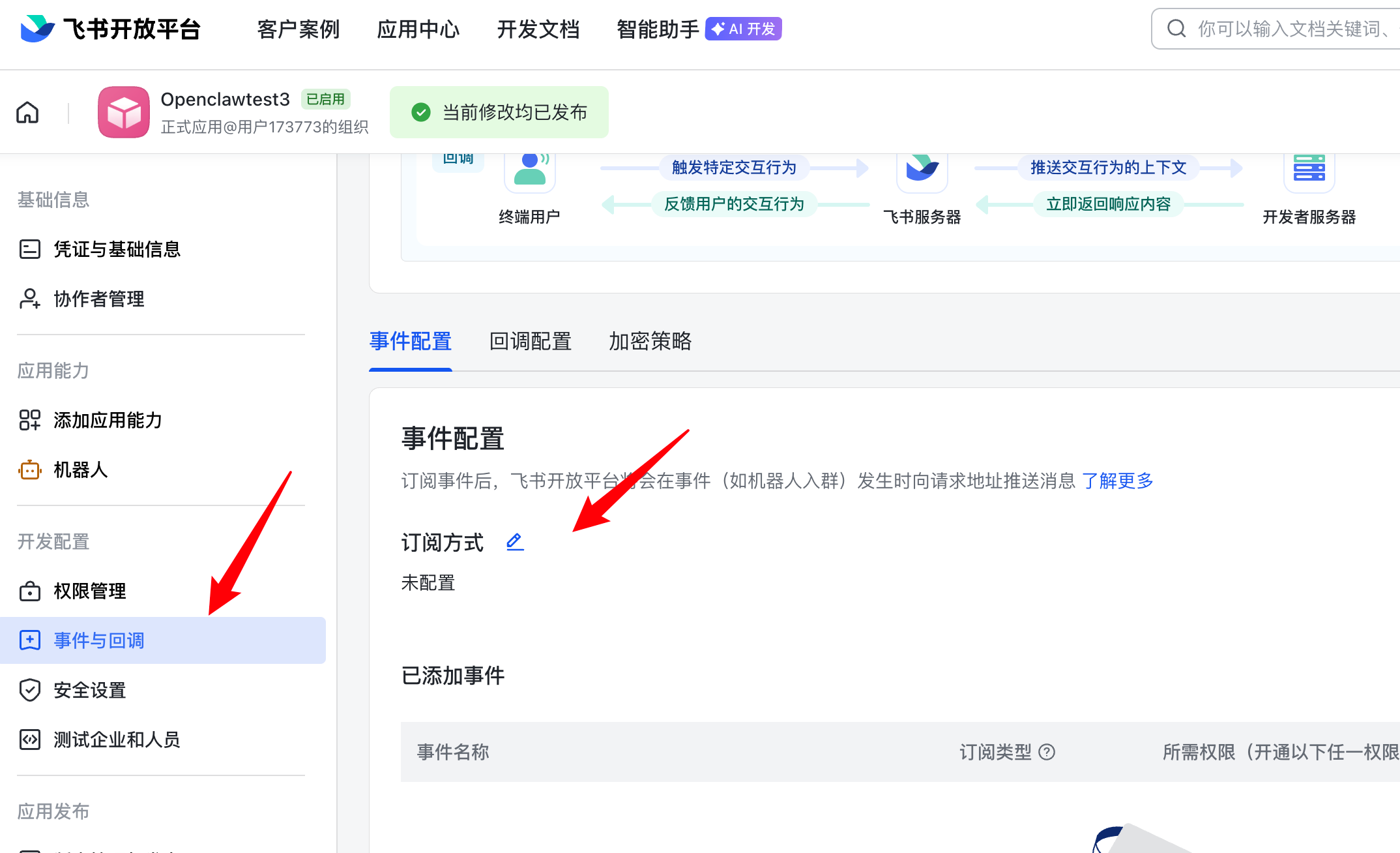Go to 权限管理 page
The image size is (1400, 853).
pos(89,591)
